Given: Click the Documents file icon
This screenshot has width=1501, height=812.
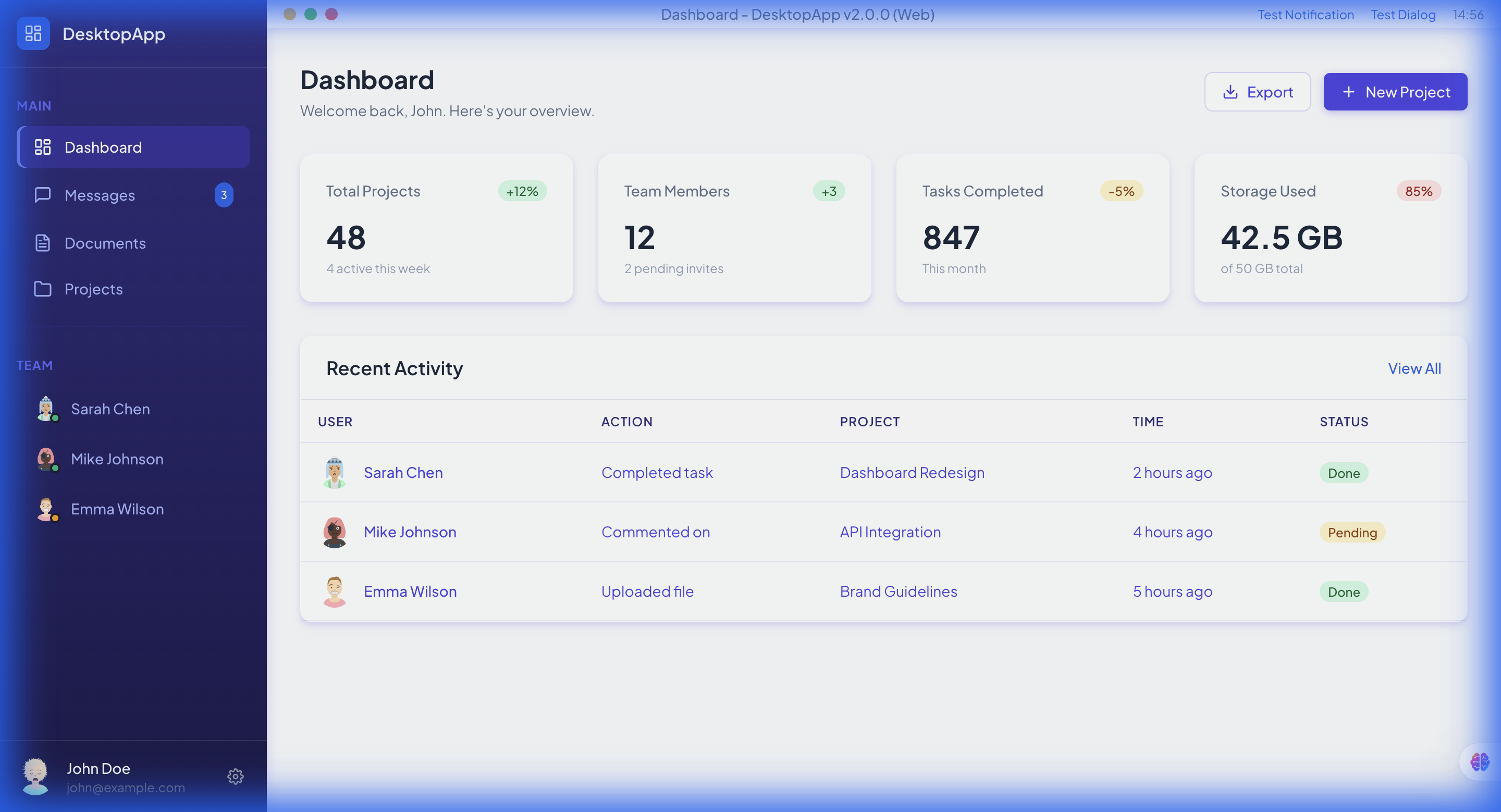Looking at the screenshot, I should (x=42, y=243).
